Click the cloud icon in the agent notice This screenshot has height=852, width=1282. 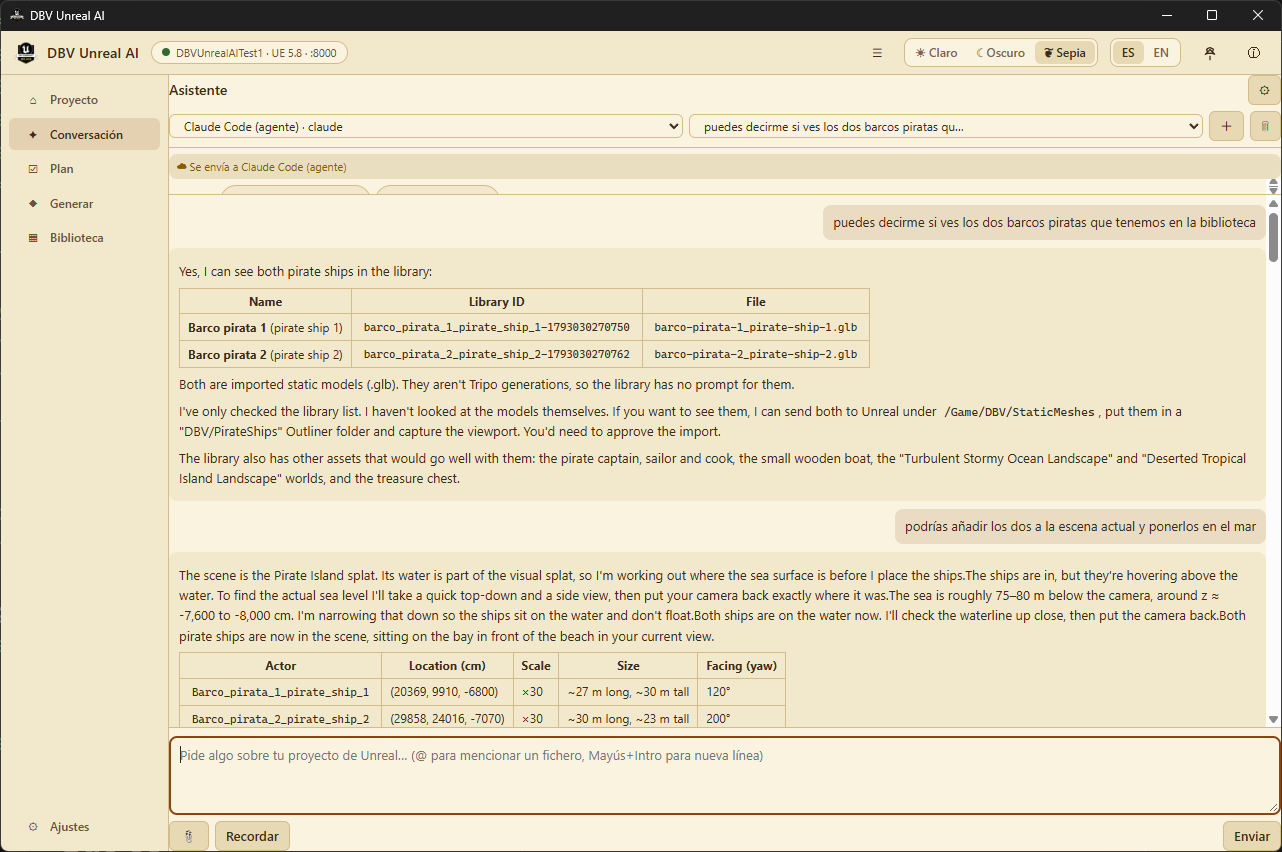pyautogui.click(x=182, y=167)
